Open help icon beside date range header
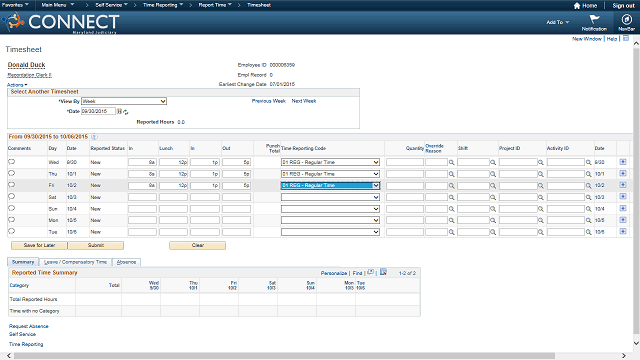This screenshot has width=640, height=360. coord(94,137)
